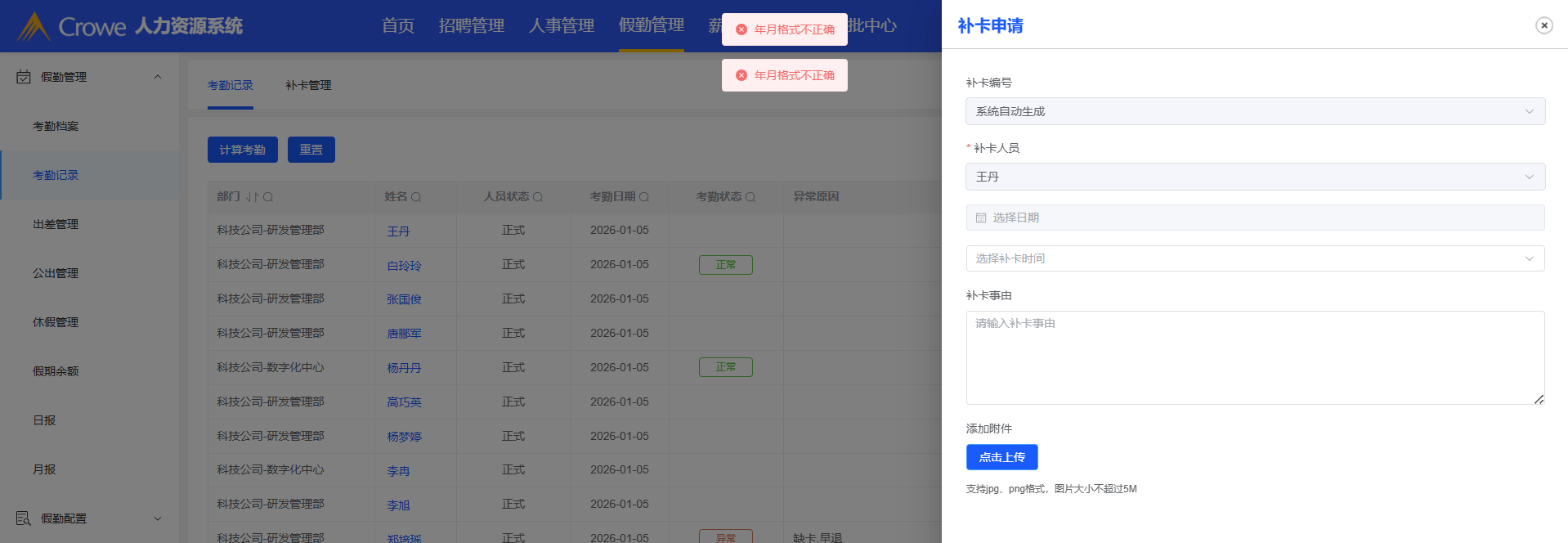Click the 补卡人员 dropdown arrow
Image resolution: width=1568 pixels, height=543 pixels.
pos(1529,177)
